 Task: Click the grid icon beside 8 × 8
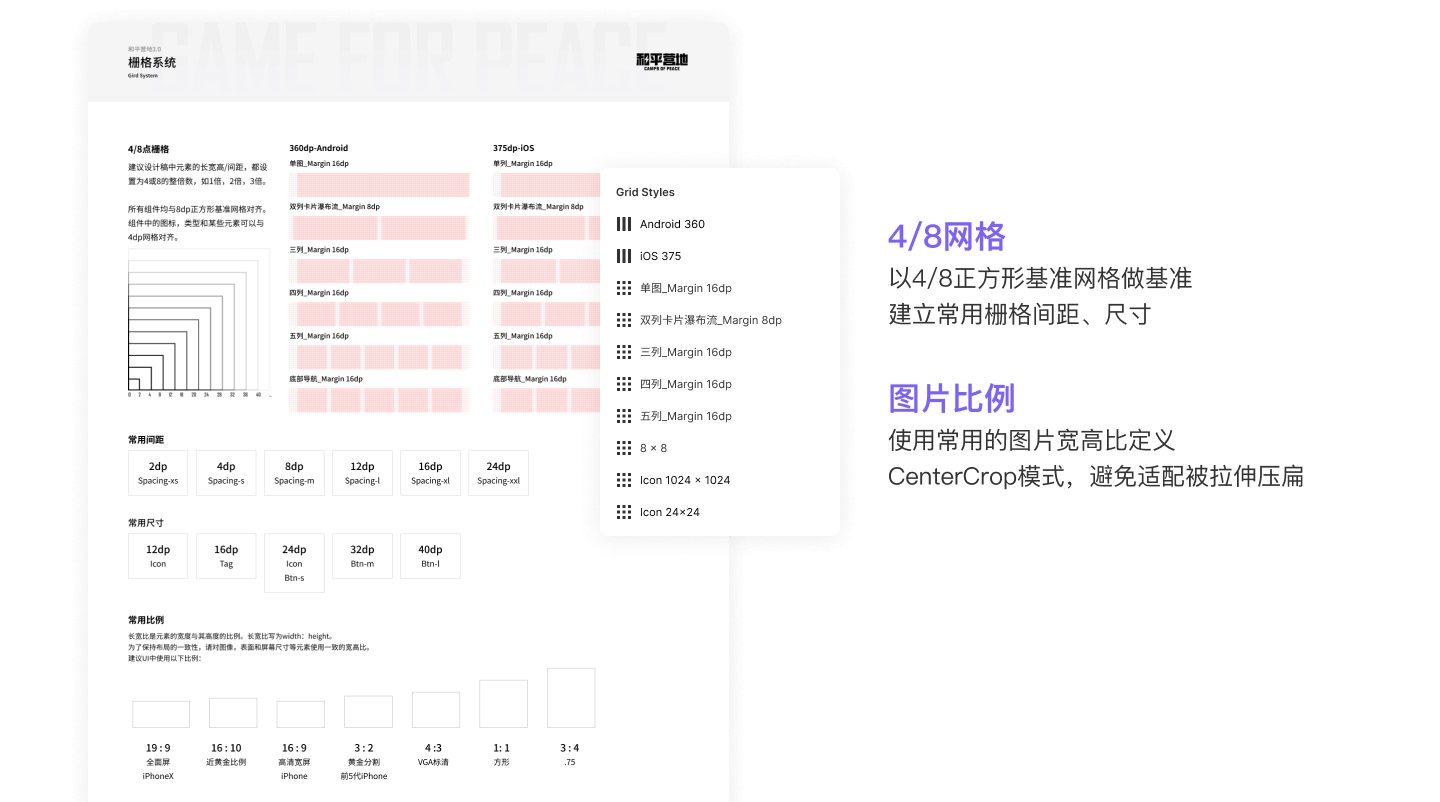point(624,448)
